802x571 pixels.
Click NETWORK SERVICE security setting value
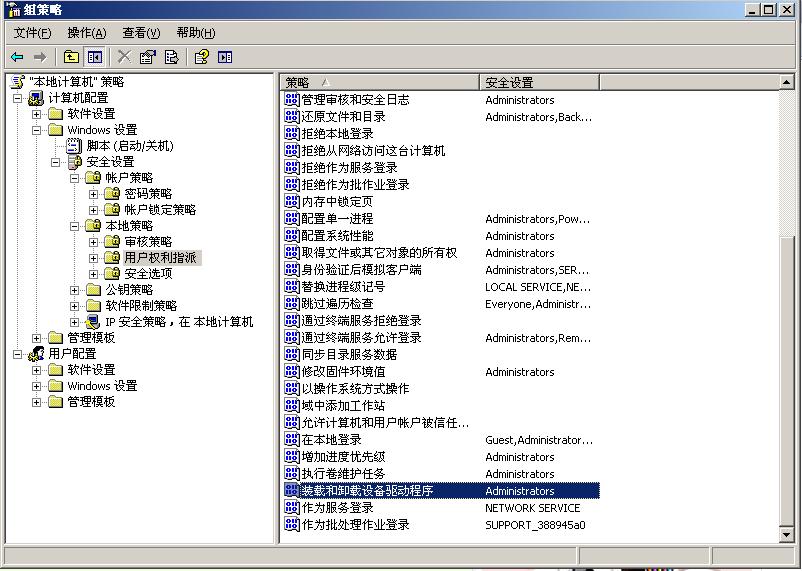coord(533,508)
